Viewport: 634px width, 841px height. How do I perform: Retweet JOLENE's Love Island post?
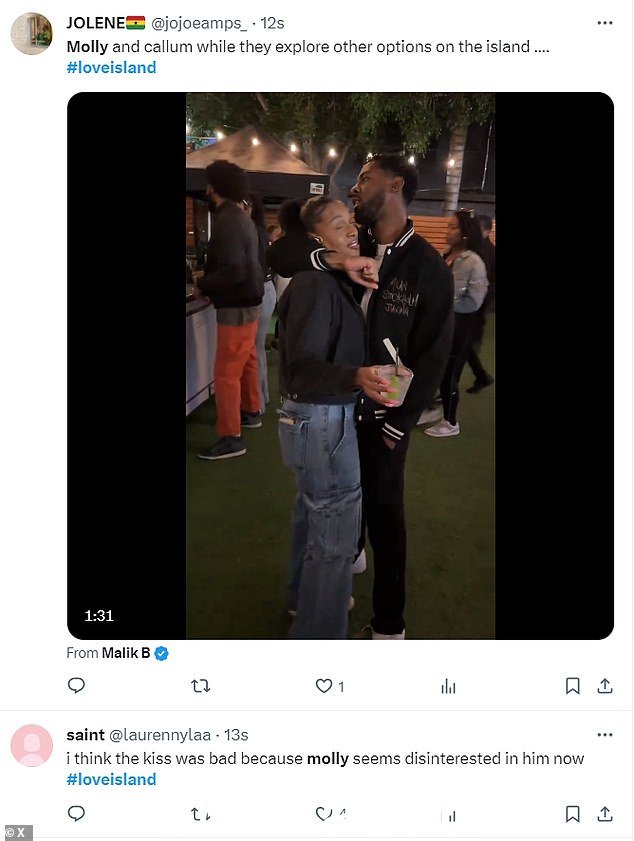click(201, 685)
